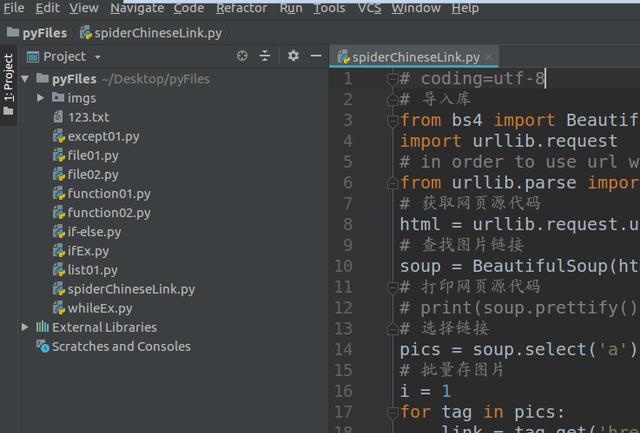This screenshot has height=433, width=640.
Task: Click the Python icon beside ifEx.py
Action: 59,251
